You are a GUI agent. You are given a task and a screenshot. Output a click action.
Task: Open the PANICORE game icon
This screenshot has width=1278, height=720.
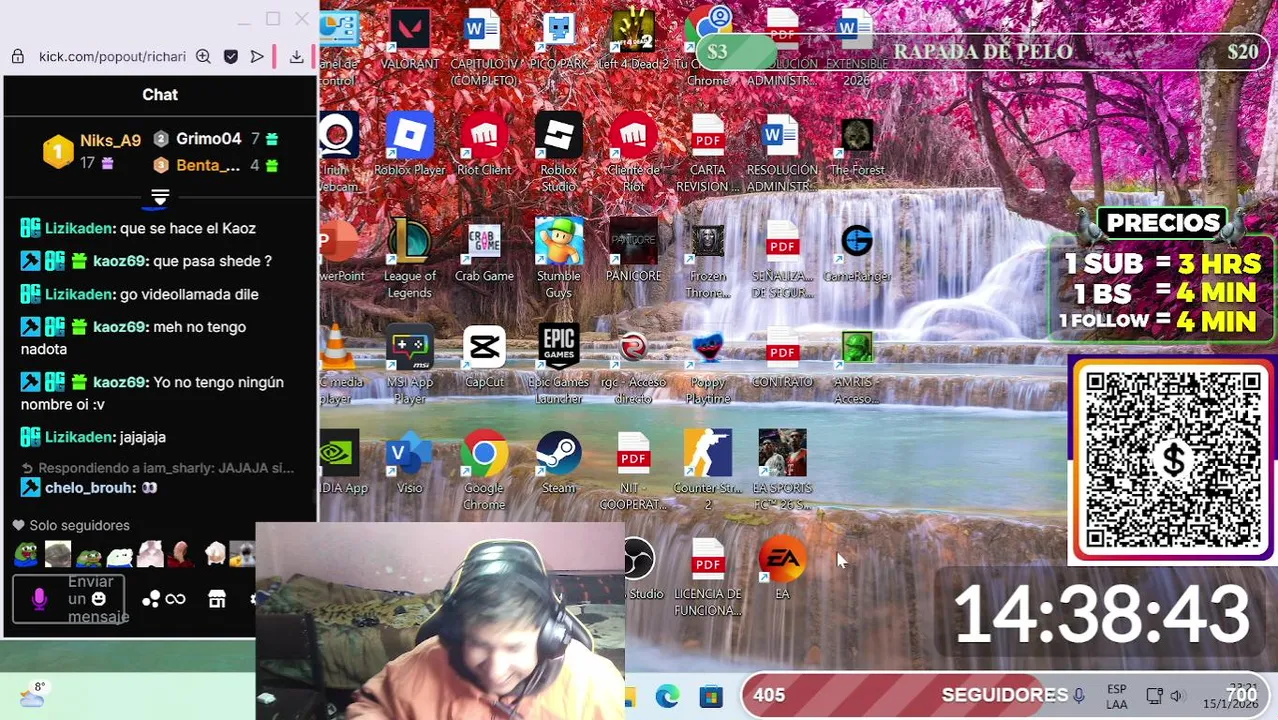633,252
